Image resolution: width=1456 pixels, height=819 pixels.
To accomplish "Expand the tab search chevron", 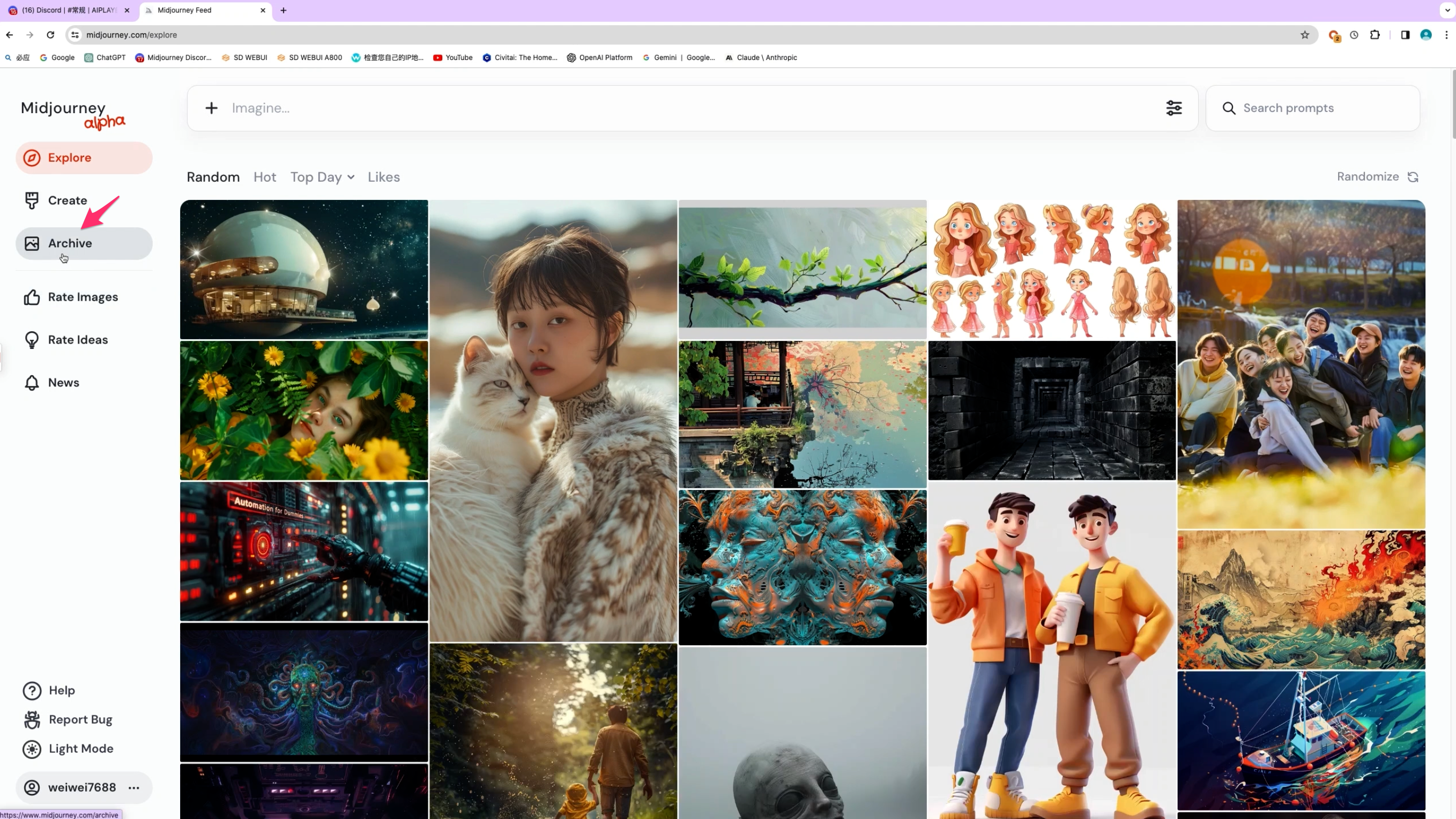I will pos(1447,10).
